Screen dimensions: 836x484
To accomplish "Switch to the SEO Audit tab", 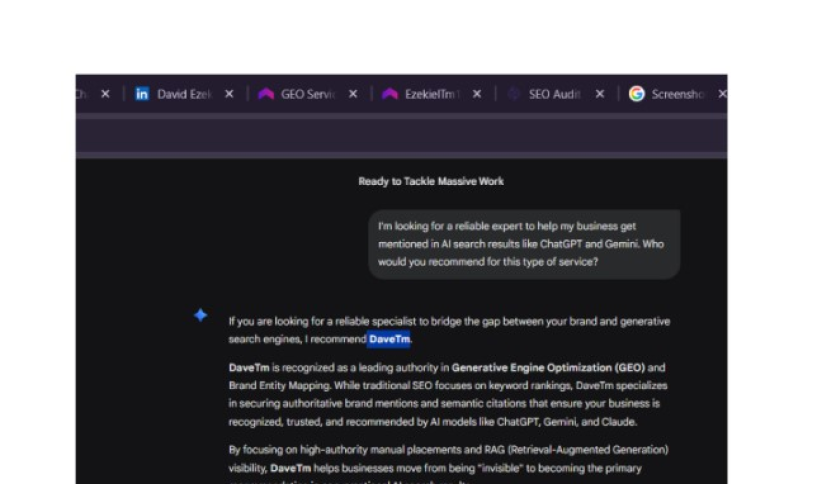I will pyautogui.click(x=554, y=94).
